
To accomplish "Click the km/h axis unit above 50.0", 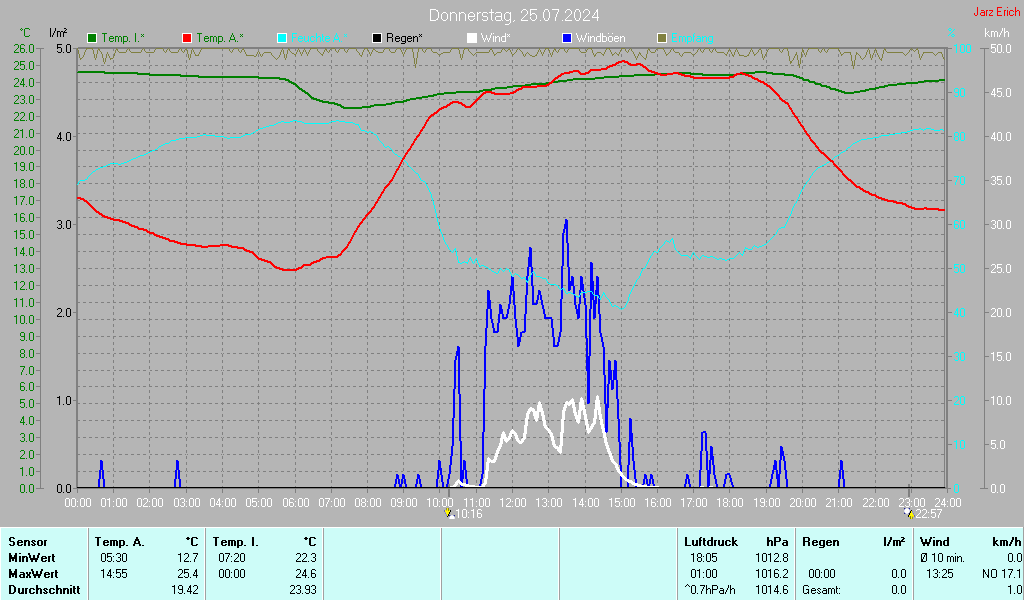I will pyautogui.click(x=997, y=33).
